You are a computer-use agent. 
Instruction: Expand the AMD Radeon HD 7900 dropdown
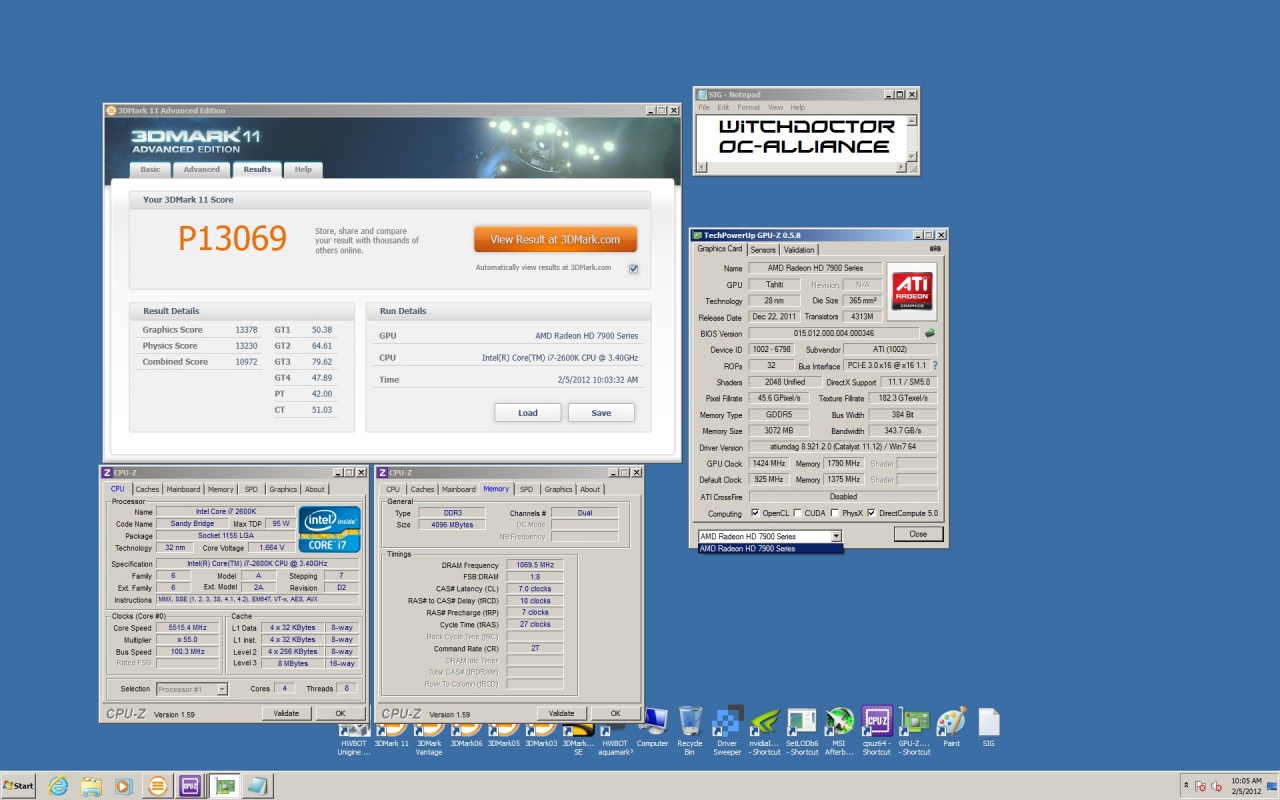point(836,536)
